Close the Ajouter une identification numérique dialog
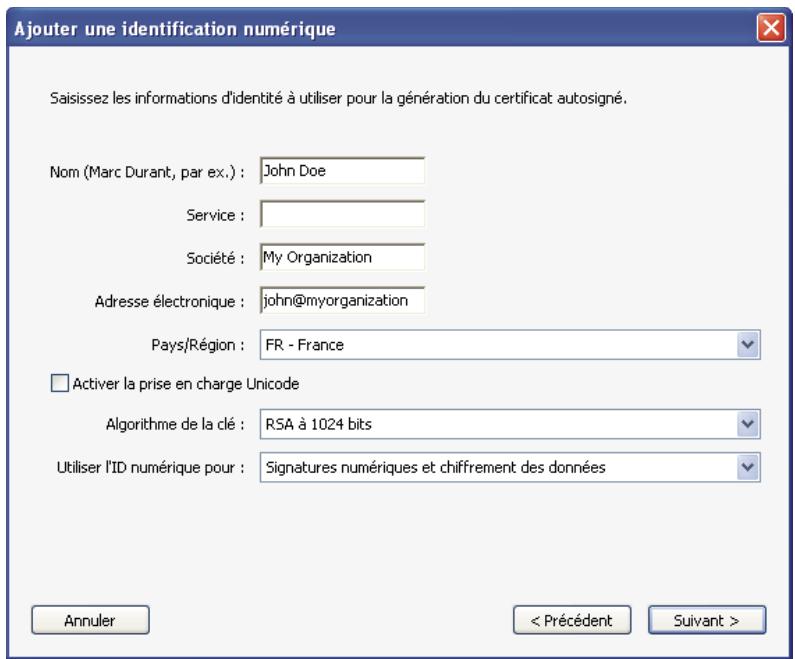 click(771, 27)
